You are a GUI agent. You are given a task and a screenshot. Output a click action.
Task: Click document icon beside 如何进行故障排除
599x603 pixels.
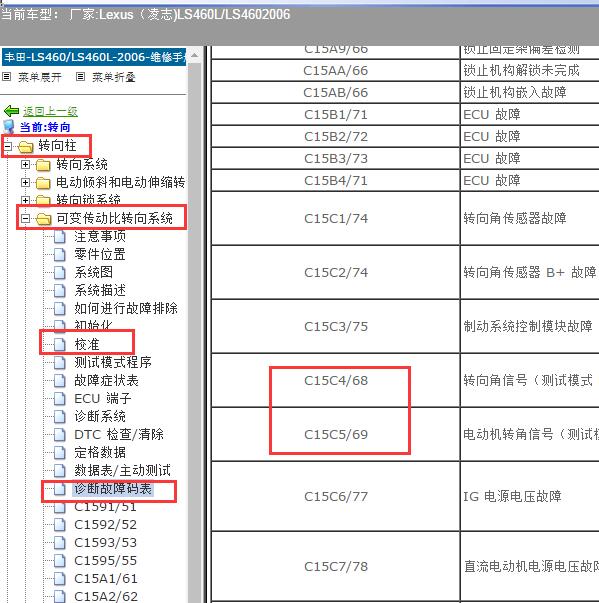pyautogui.click(x=60, y=309)
